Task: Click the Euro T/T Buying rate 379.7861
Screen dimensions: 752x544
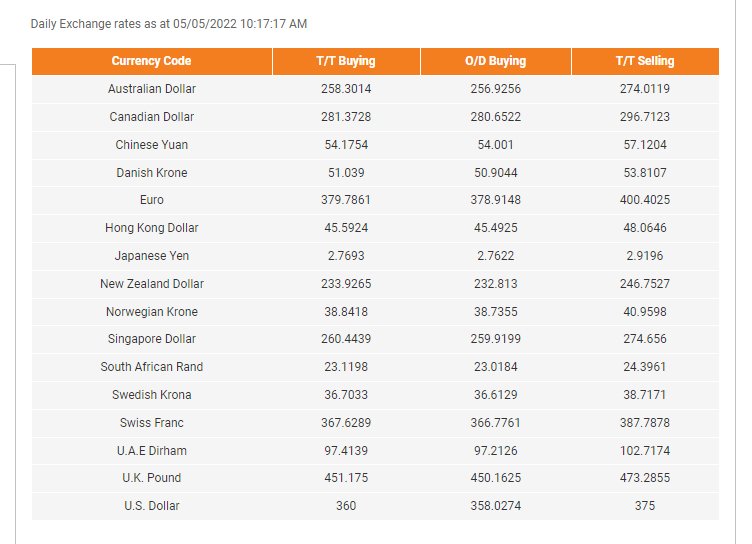Action: pos(346,200)
